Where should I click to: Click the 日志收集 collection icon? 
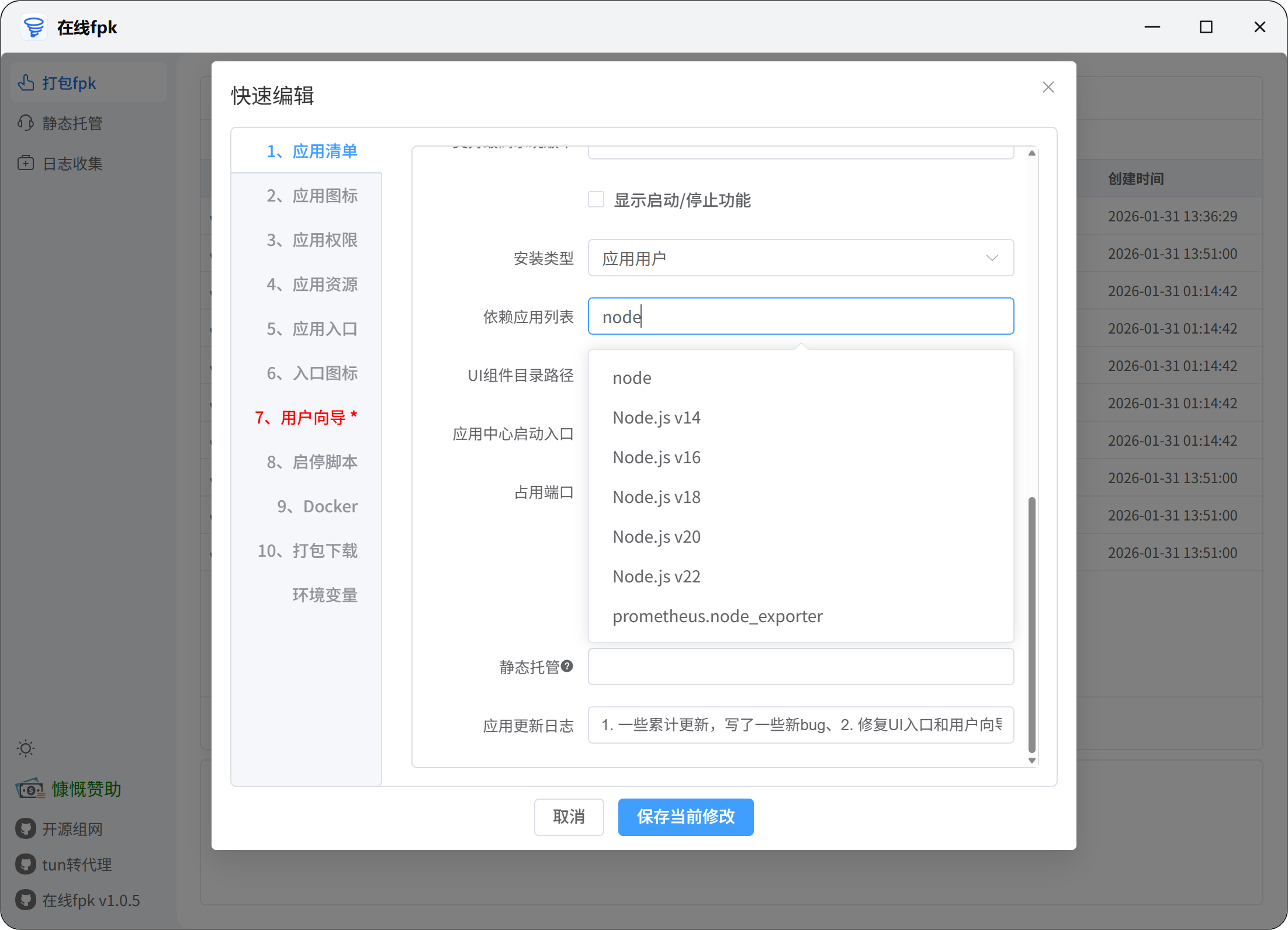tap(25, 163)
